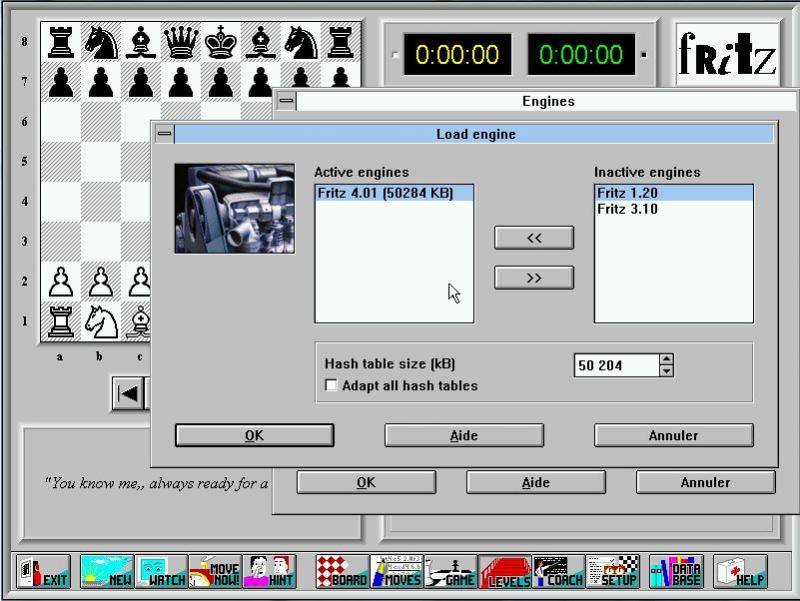Start a new game with NEW icon
This screenshot has width=800, height=601.
click(x=106, y=571)
